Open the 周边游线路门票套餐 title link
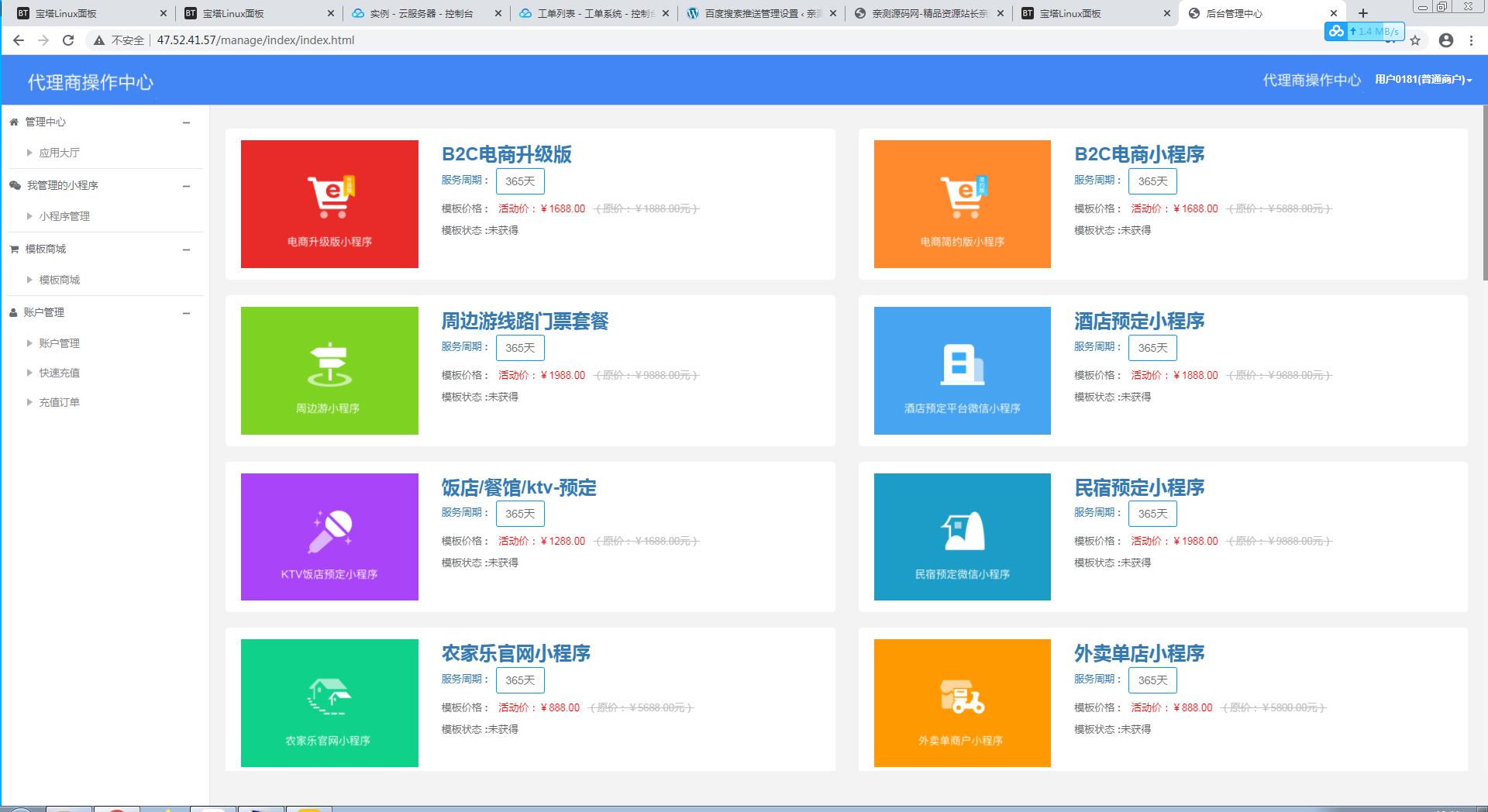This screenshot has height=812, width=1488. coord(525,321)
